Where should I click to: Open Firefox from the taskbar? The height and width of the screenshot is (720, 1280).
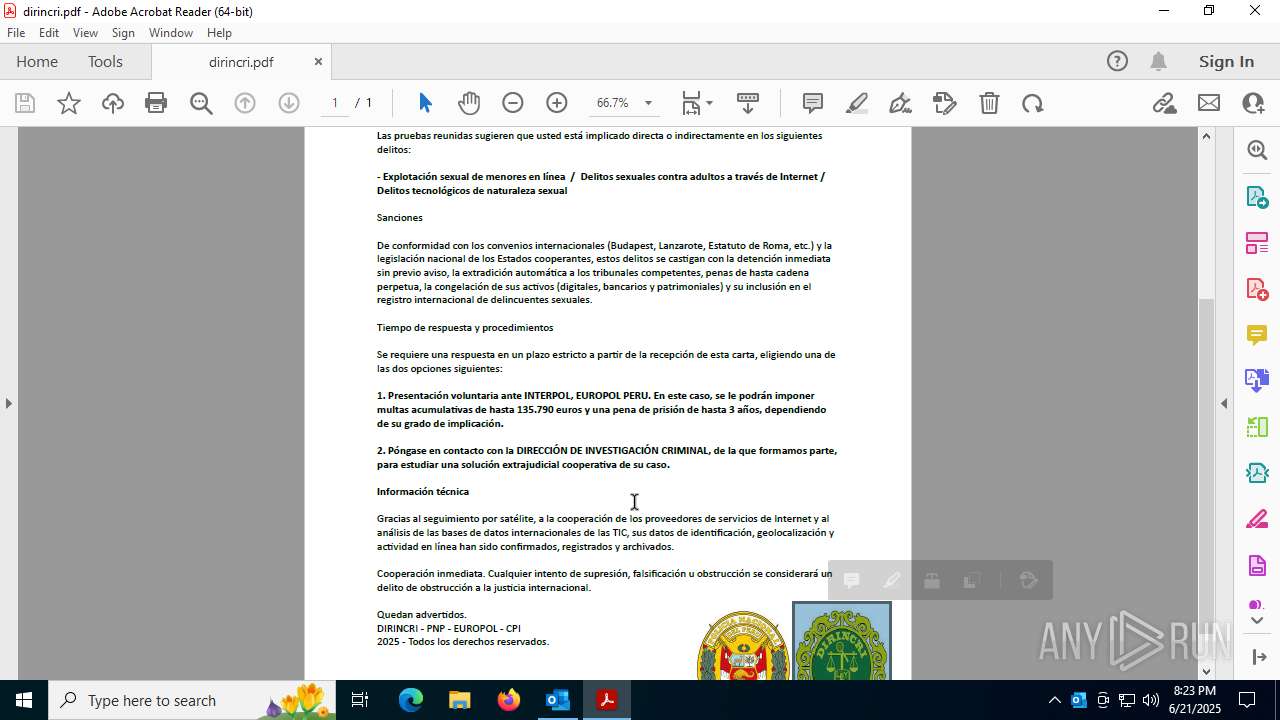tap(509, 700)
